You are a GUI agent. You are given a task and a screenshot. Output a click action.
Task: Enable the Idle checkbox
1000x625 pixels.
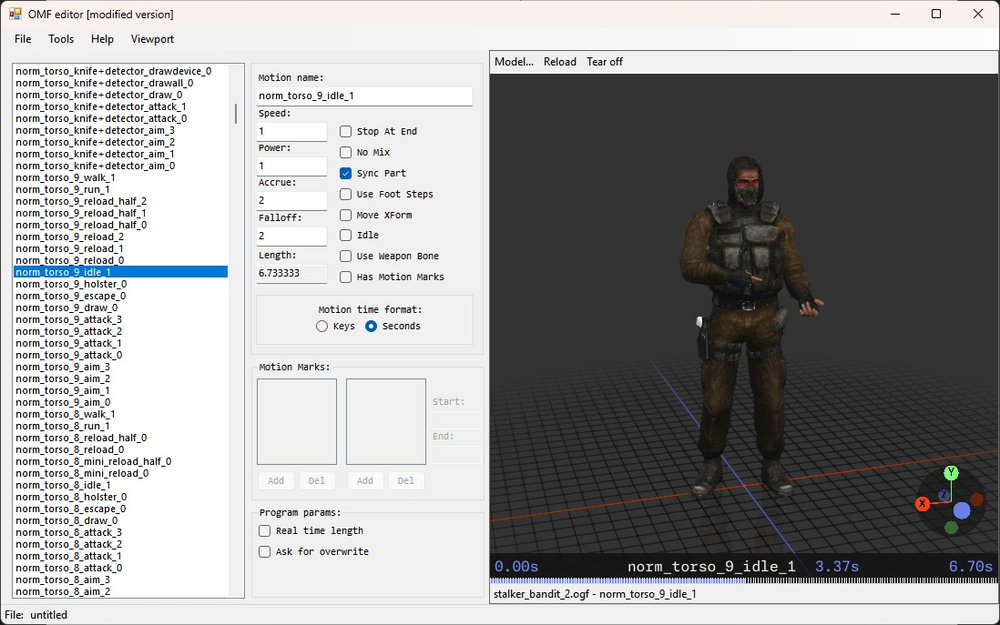346,235
